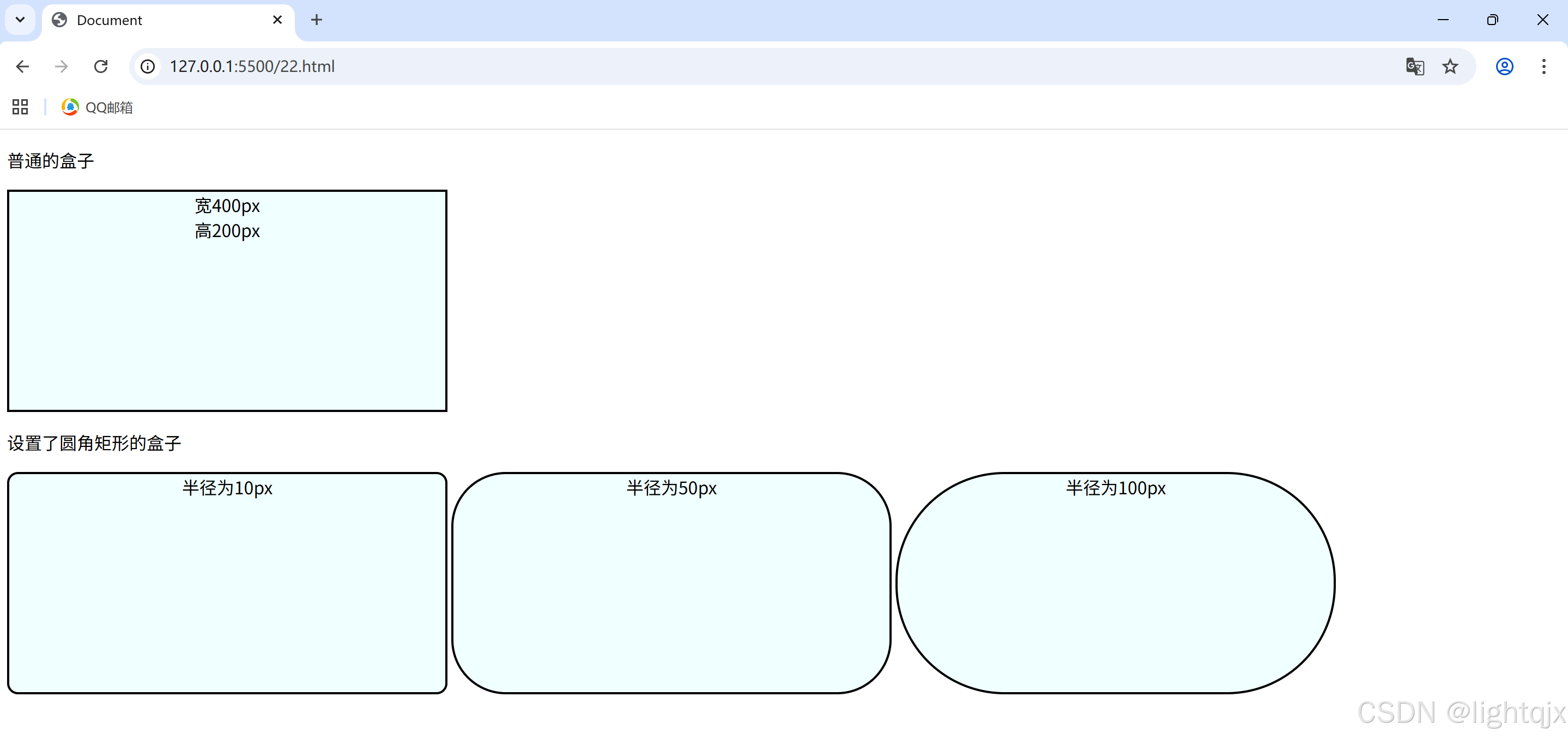Image resolution: width=1568 pixels, height=739 pixels.
Task: Click the Google Translate icon
Action: 1415,66
